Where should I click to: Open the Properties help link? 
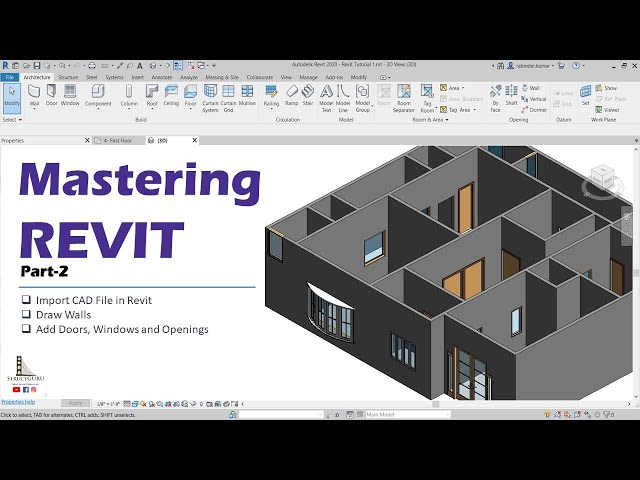point(18,402)
